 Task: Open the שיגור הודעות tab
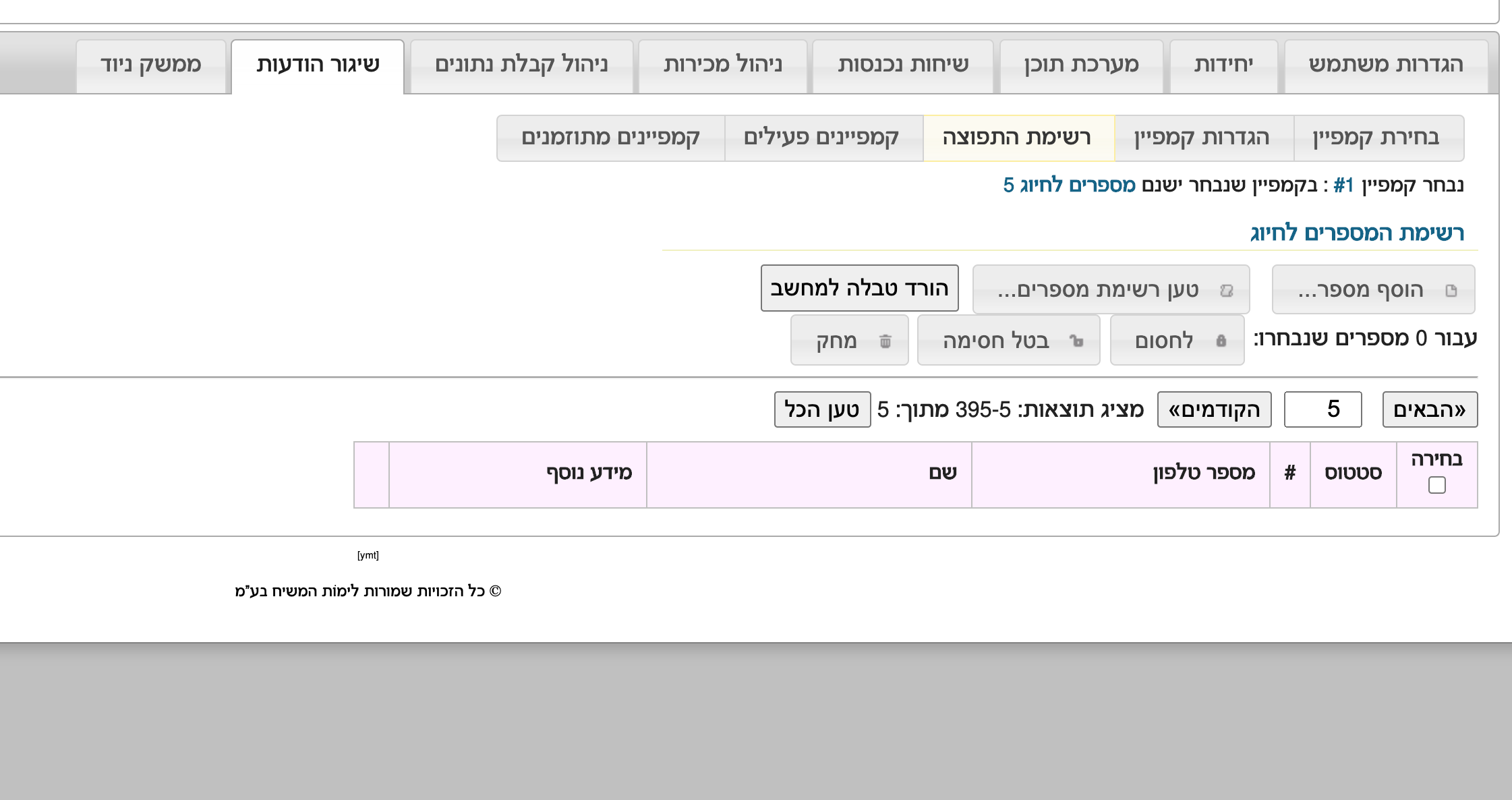[318, 65]
